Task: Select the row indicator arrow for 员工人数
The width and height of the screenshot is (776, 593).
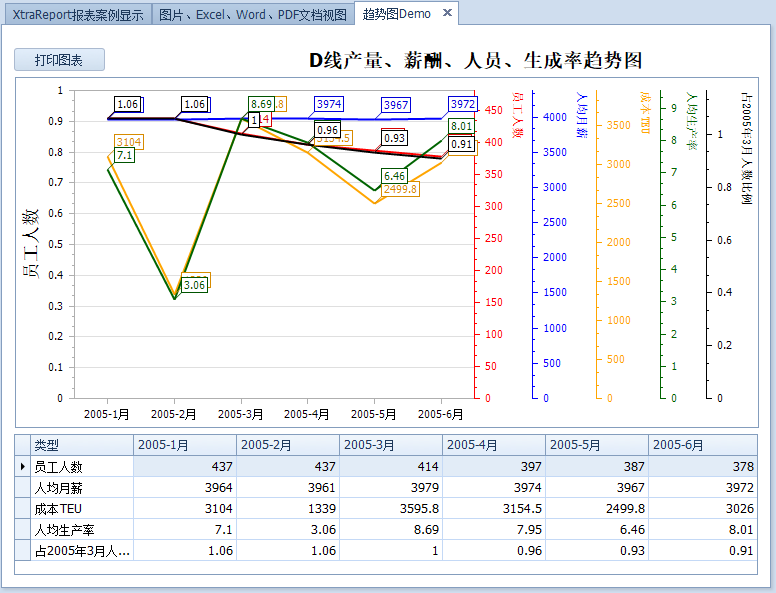Action: click(x=23, y=466)
